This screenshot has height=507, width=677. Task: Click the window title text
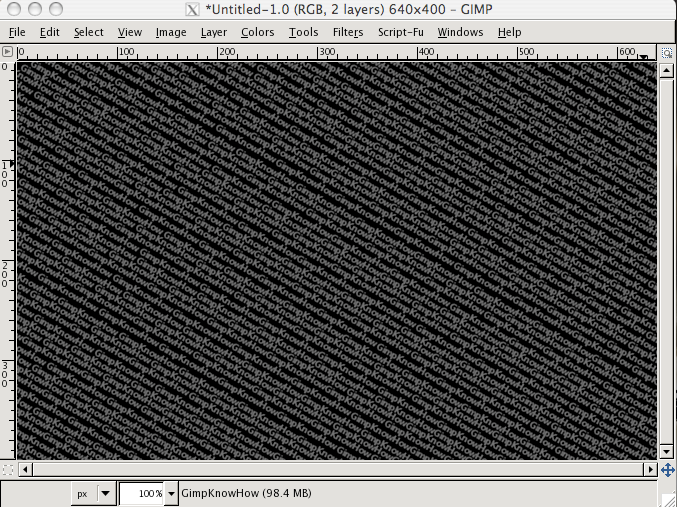(x=349, y=9)
